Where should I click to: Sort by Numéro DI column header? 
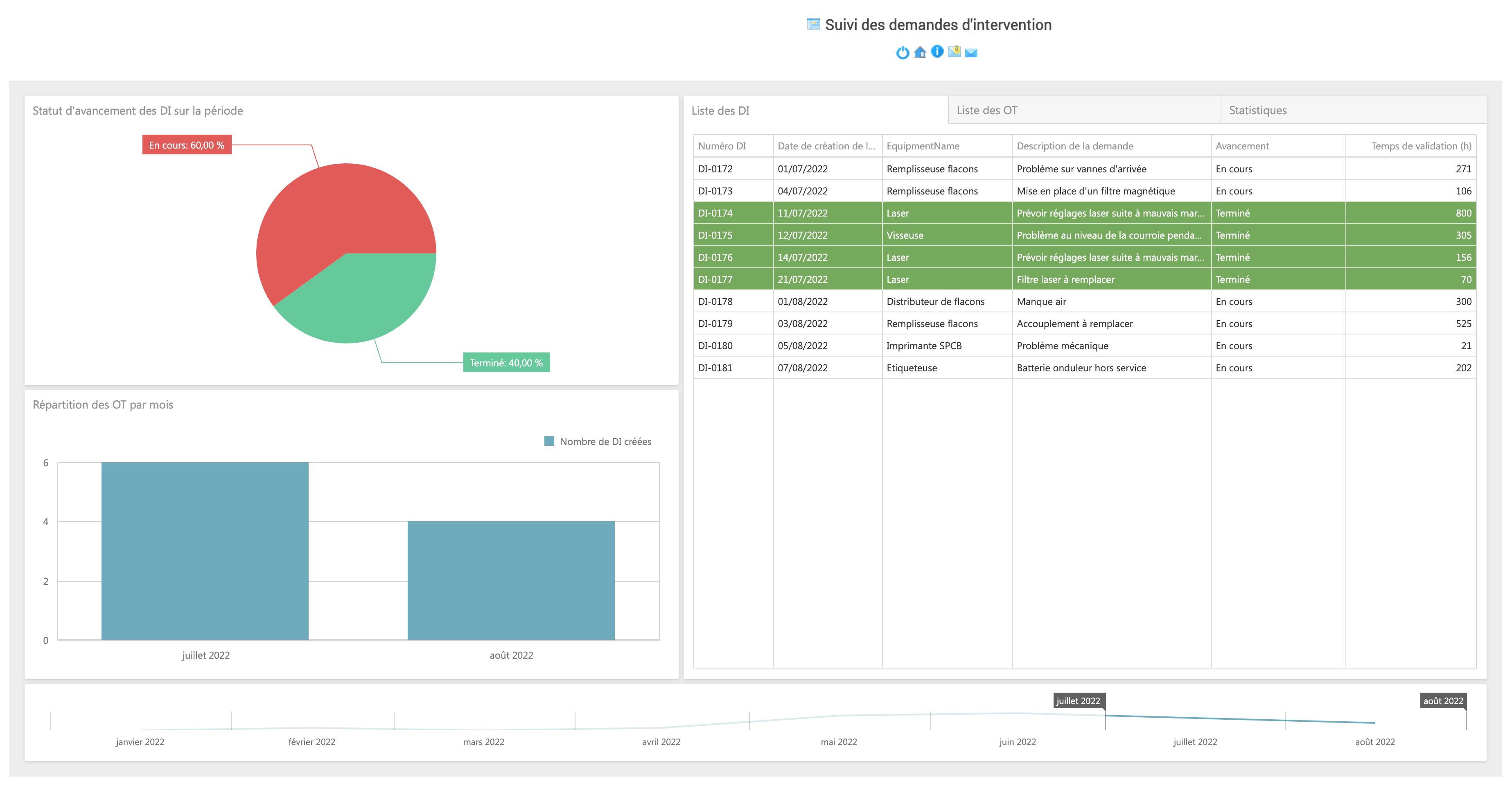tap(733, 146)
